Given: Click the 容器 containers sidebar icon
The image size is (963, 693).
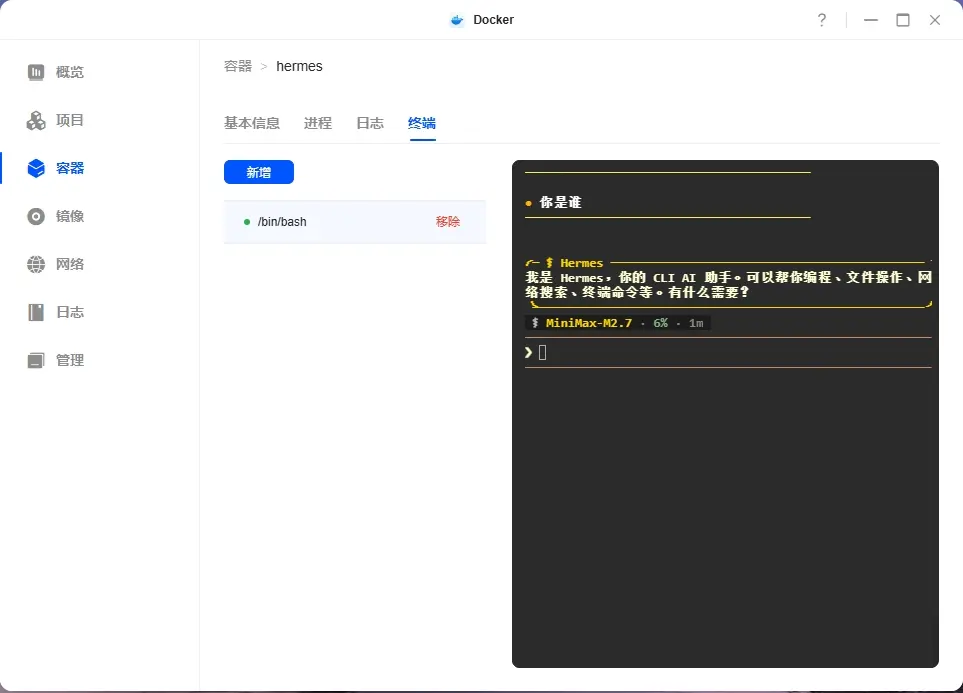Looking at the screenshot, I should coord(55,168).
